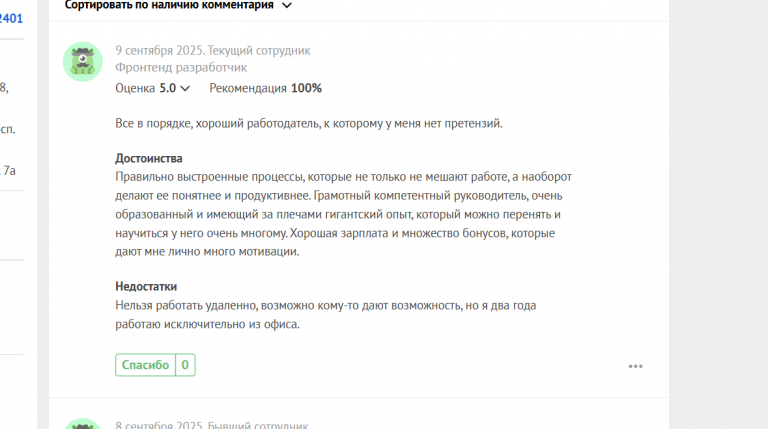768x429 pixels.
Task: Click the thanks counter showing 0
Action: [185, 365]
